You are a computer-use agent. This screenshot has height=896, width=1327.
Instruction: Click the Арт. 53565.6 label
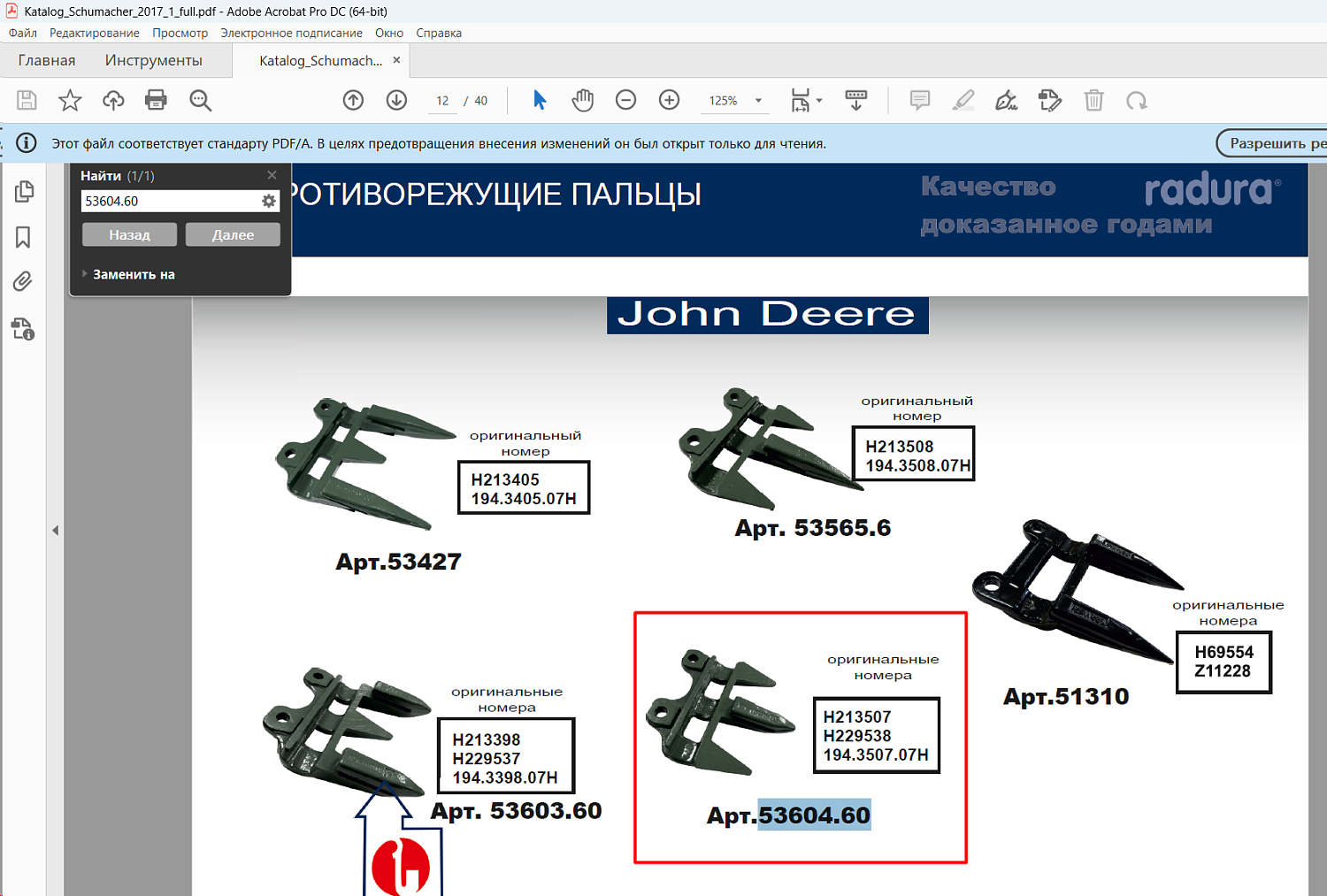[x=813, y=528]
